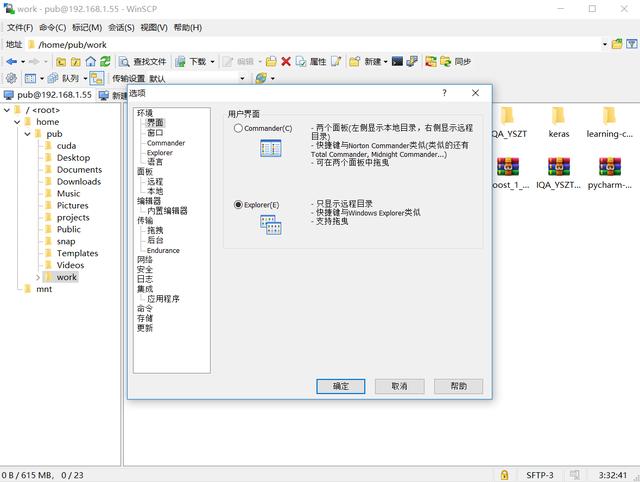Screen dimensions: 640x482
Task: Go to the home directory
Action: pos(91,62)
